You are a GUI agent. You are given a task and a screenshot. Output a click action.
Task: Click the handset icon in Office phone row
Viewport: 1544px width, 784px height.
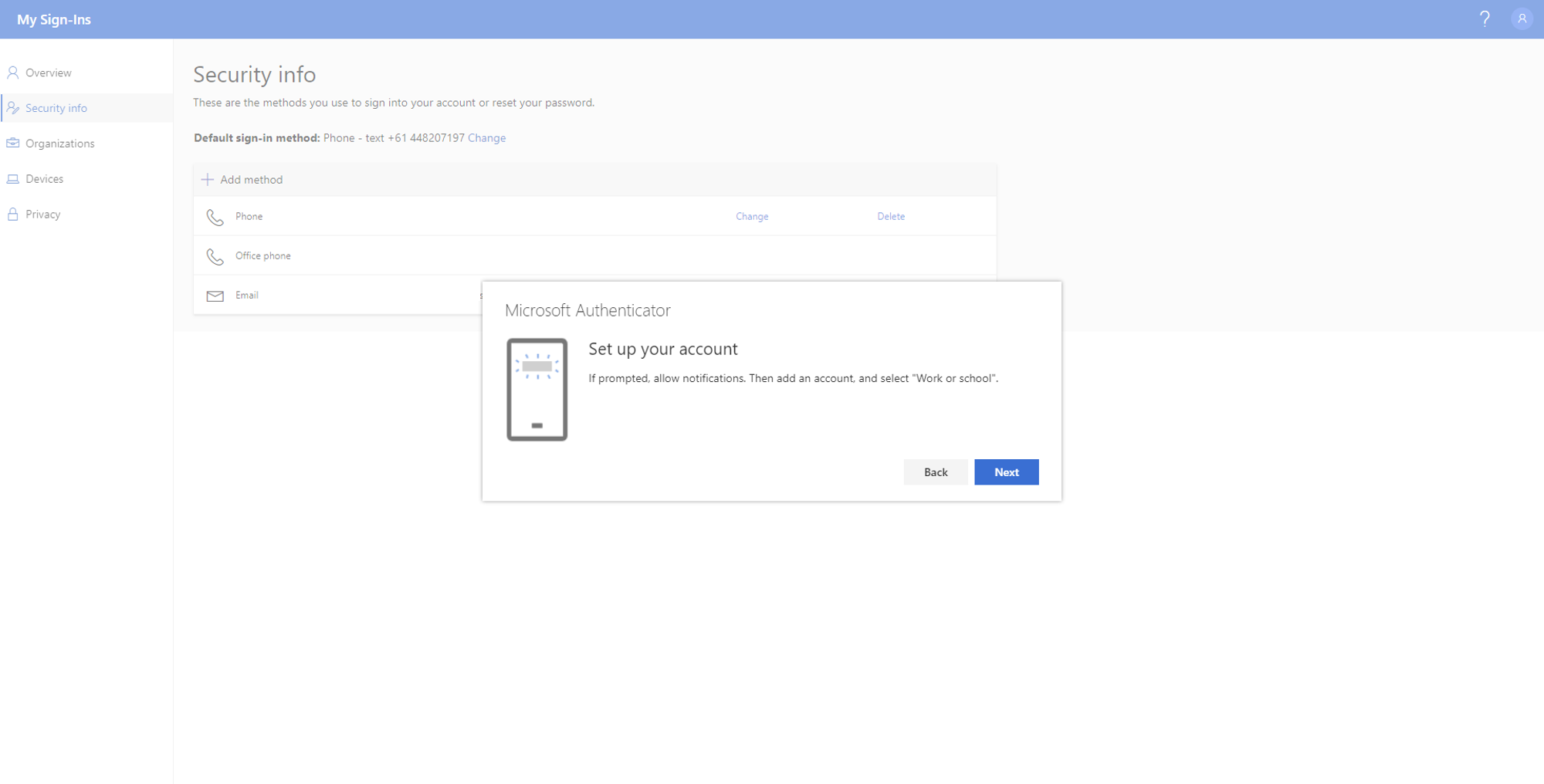coord(215,256)
